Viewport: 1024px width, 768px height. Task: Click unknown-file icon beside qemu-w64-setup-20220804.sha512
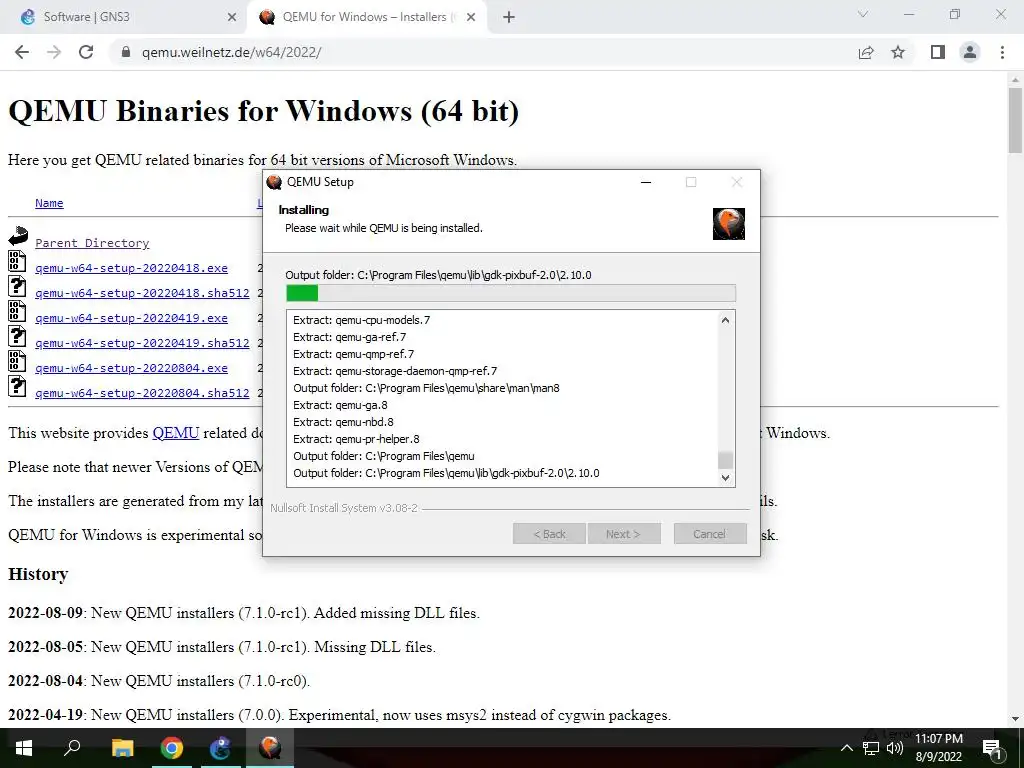[17, 386]
